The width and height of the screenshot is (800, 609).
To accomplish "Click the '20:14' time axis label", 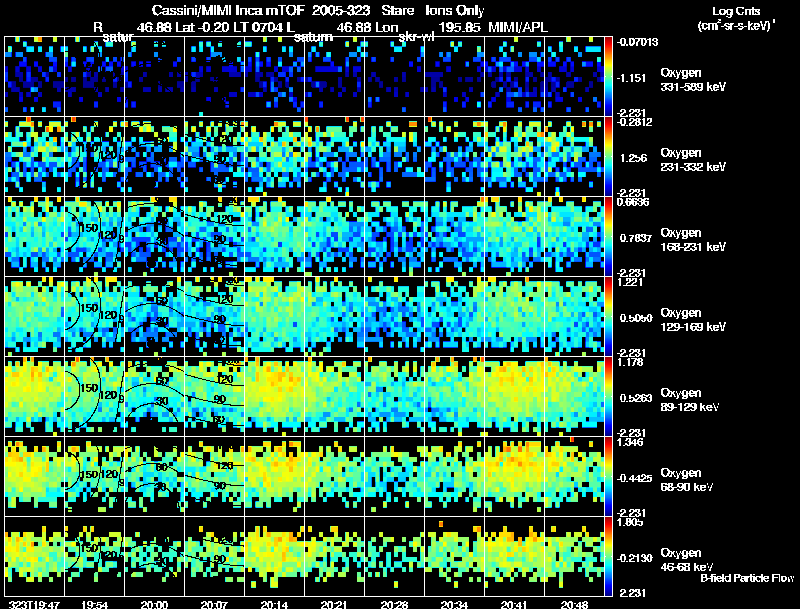I will point(274,604).
